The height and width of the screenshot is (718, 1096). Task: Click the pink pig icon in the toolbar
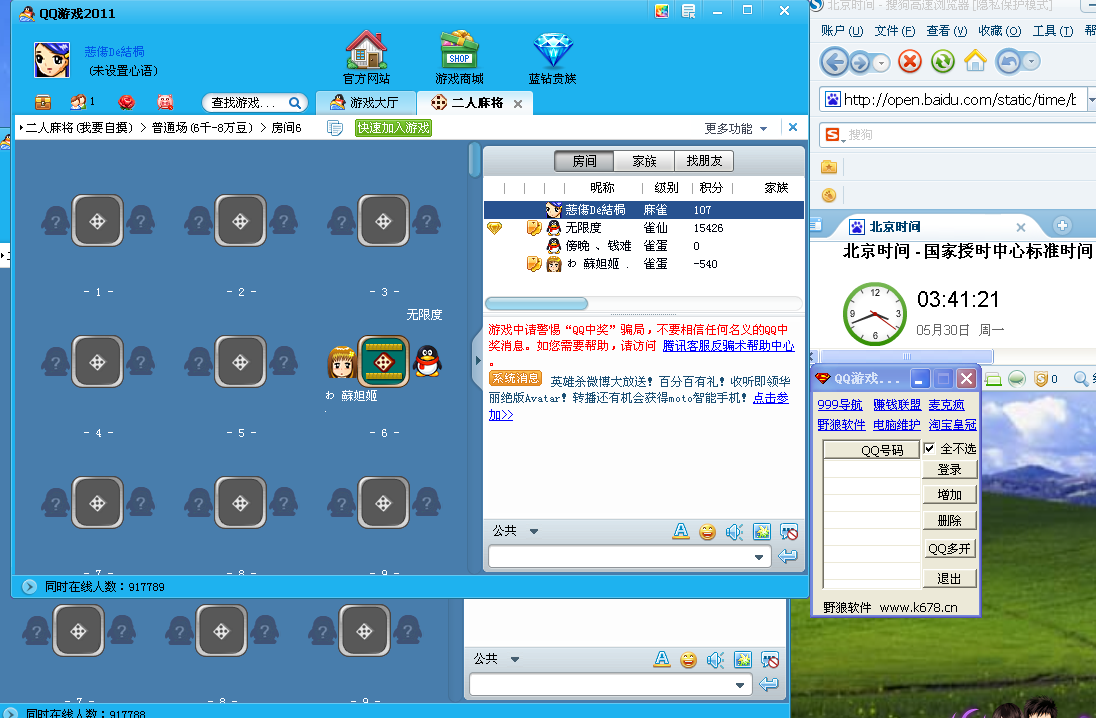pos(165,103)
